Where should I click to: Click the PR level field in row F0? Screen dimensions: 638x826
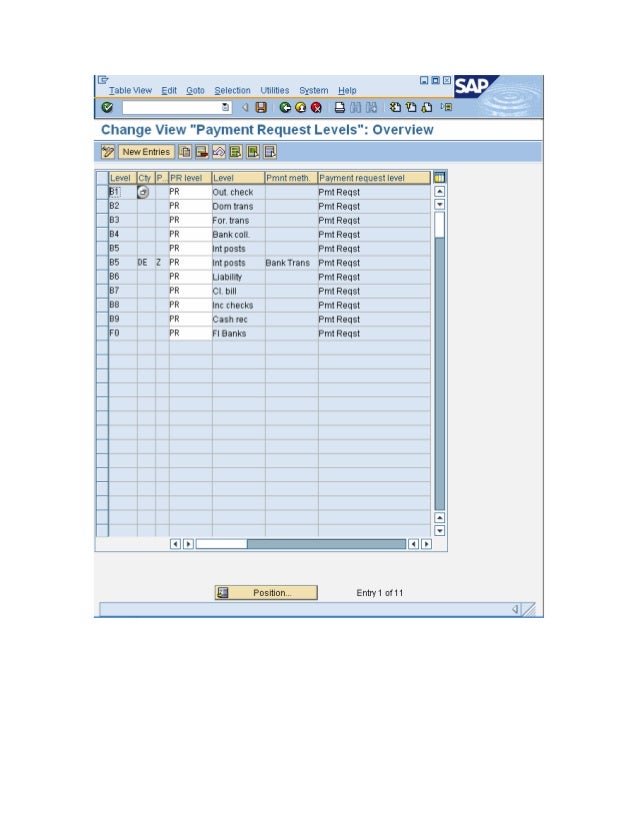pyautogui.click(x=190, y=333)
